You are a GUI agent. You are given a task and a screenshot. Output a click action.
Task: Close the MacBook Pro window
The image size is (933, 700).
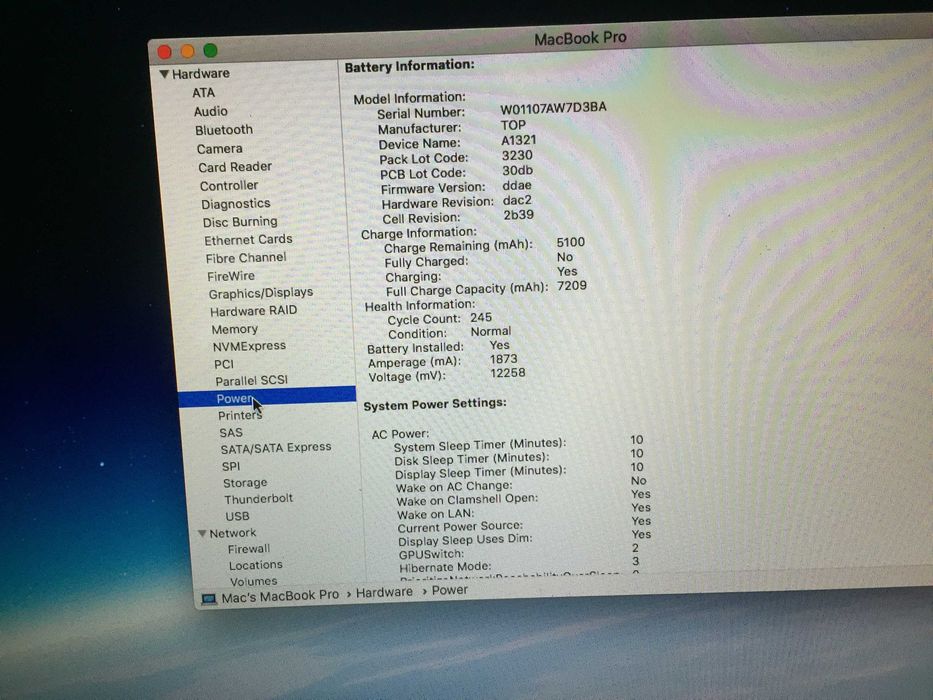[165, 52]
